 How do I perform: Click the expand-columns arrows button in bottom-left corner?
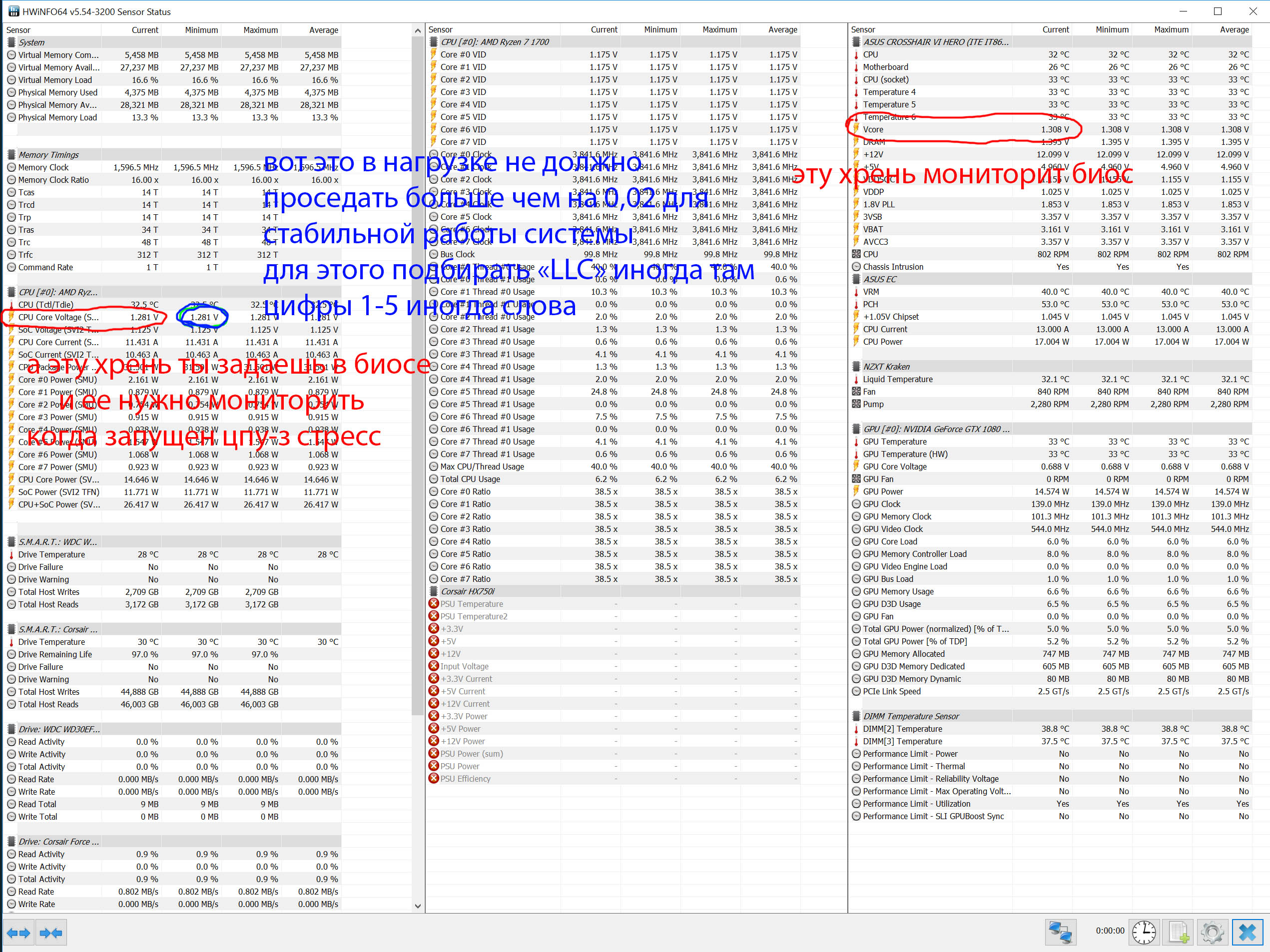click(18, 933)
